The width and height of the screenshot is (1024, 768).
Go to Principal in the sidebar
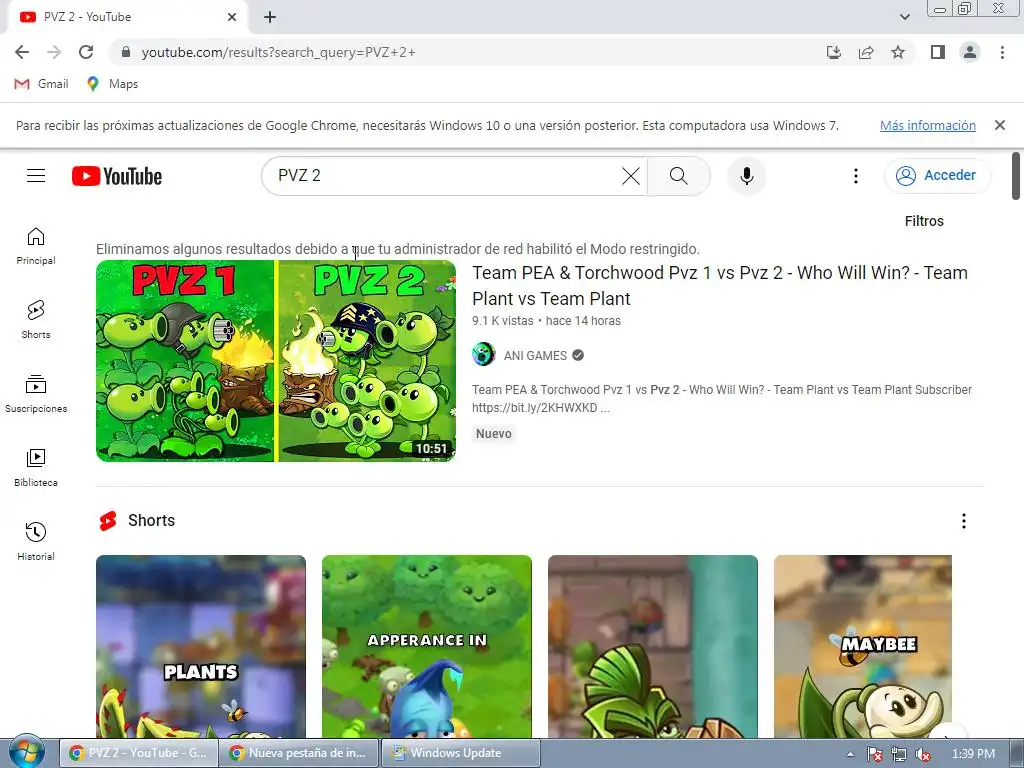point(36,246)
